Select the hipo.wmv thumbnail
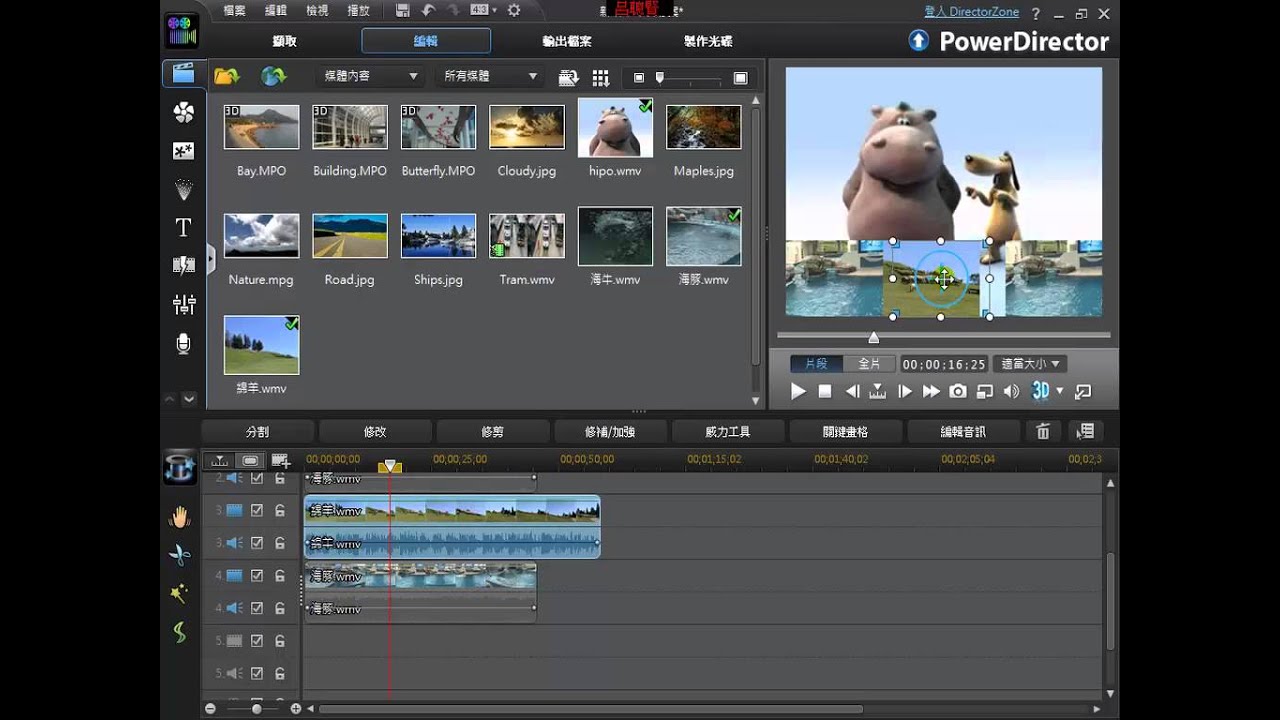 (615, 128)
